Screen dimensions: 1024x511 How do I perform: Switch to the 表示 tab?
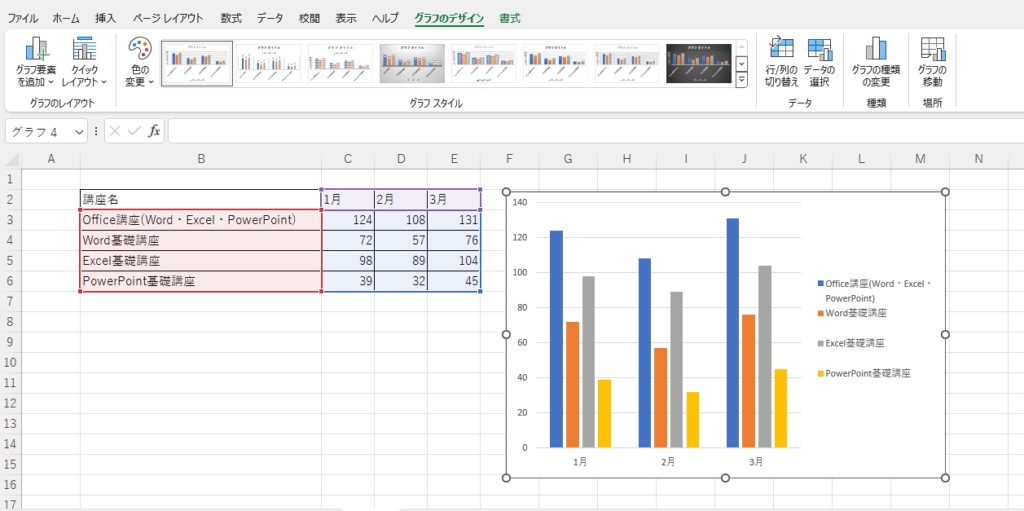click(345, 18)
